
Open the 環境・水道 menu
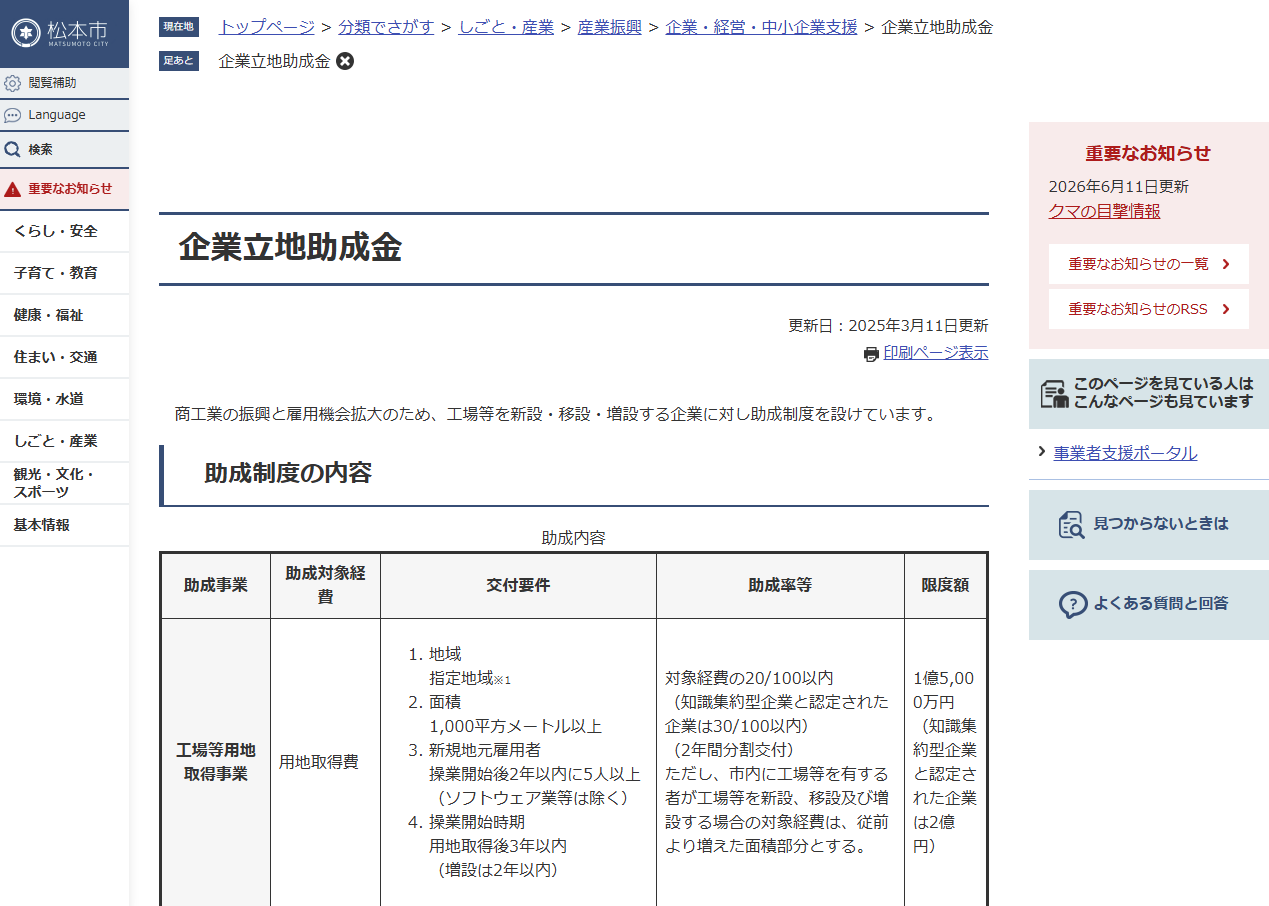pos(65,399)
